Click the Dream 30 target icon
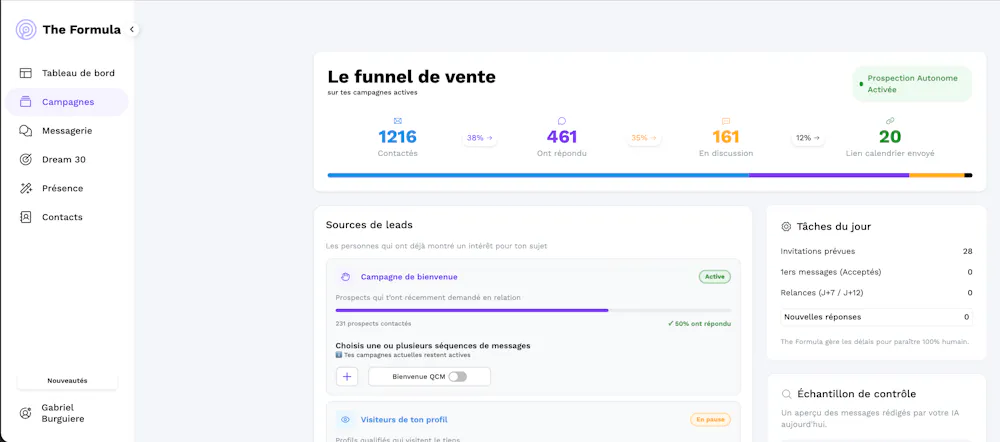Image resolution: width=1000 pixels, height=442 pixels. coord(26,159)
